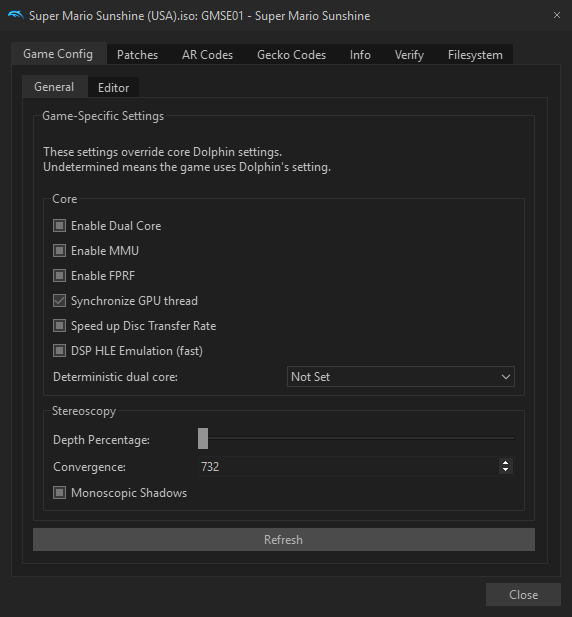
Task: Open the Patches tab
Action: coord(137,55)
